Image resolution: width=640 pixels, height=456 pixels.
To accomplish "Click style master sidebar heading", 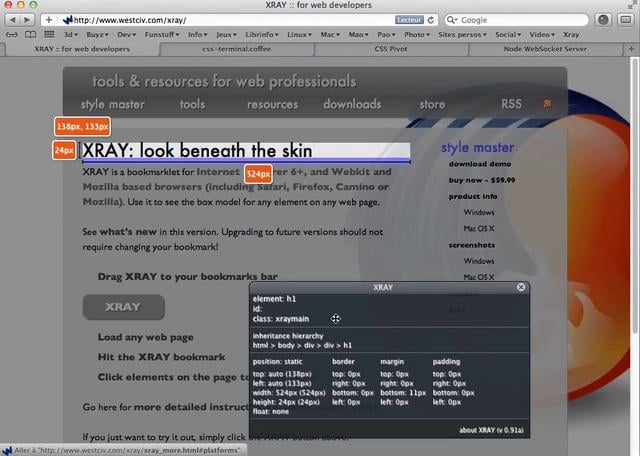I will pyautogui.click(x=478, y=147).
